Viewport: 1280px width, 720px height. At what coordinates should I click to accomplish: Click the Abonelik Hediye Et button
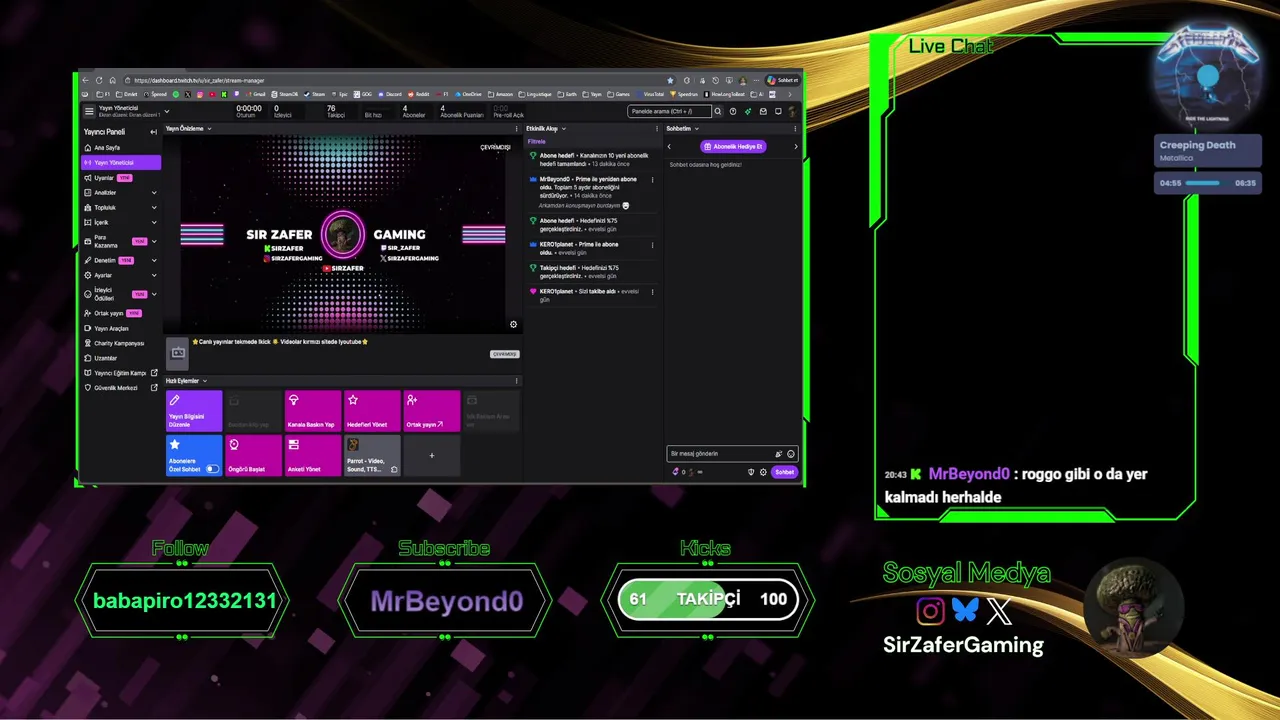(733, 146)
